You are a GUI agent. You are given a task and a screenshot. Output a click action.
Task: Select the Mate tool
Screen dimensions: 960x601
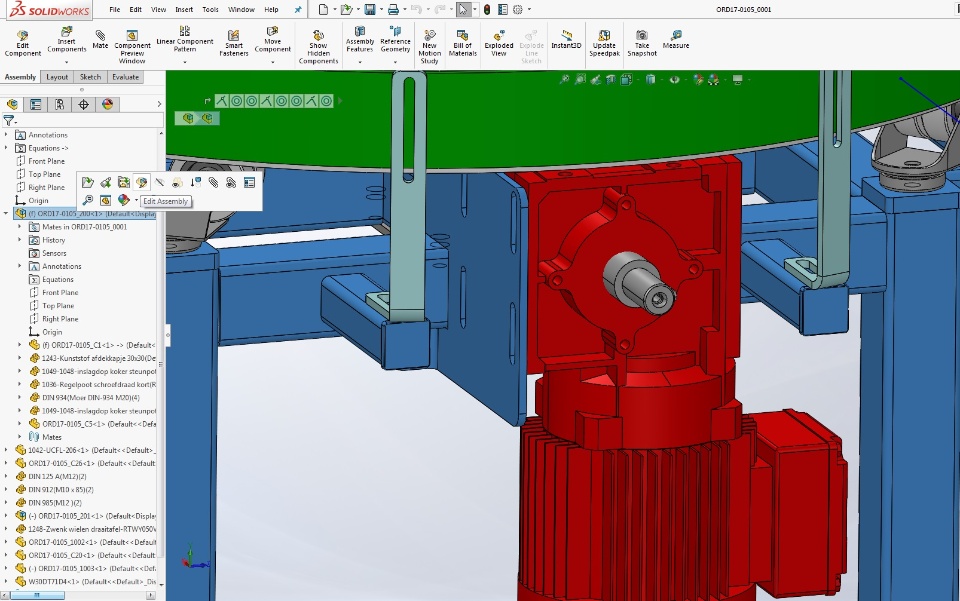[x=100, y=39]
